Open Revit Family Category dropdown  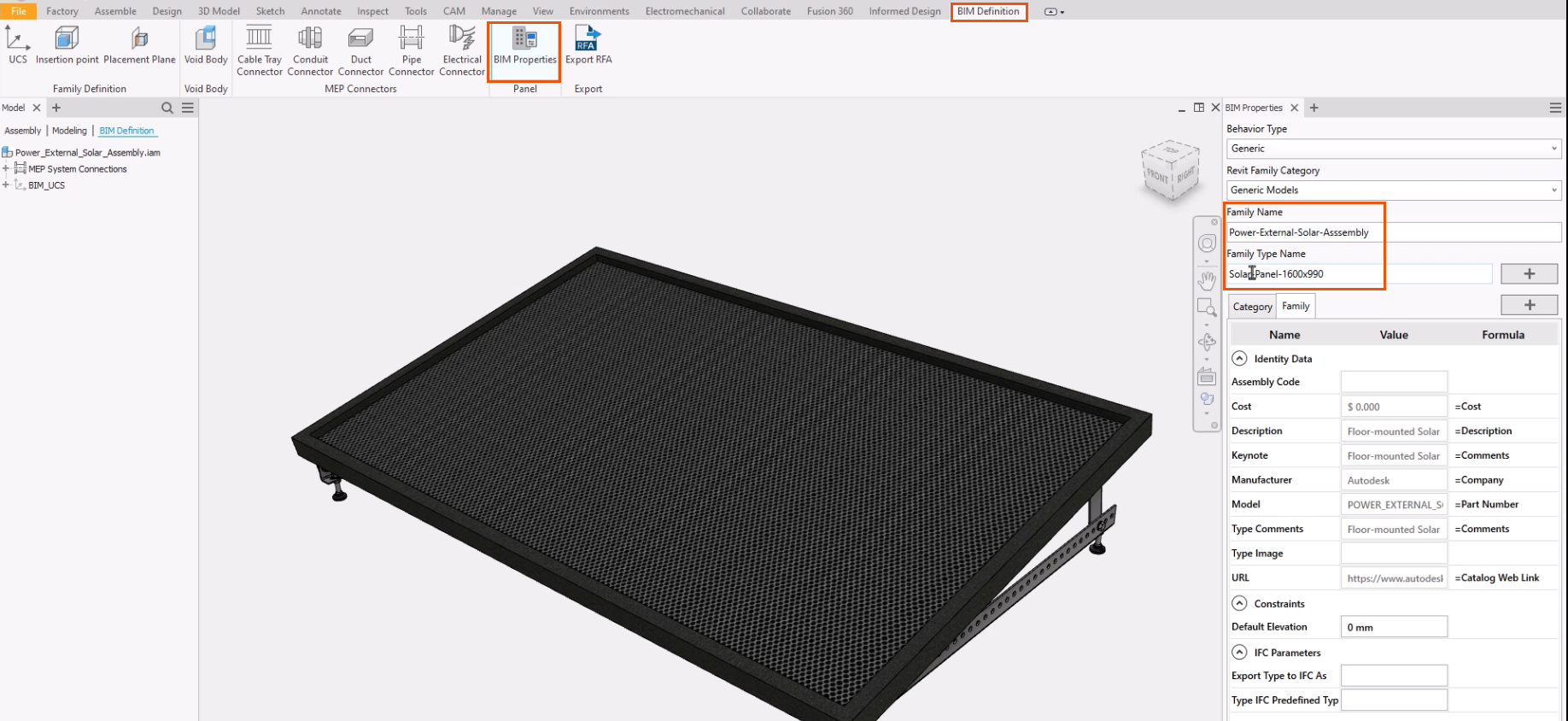tap(1393, 191)
